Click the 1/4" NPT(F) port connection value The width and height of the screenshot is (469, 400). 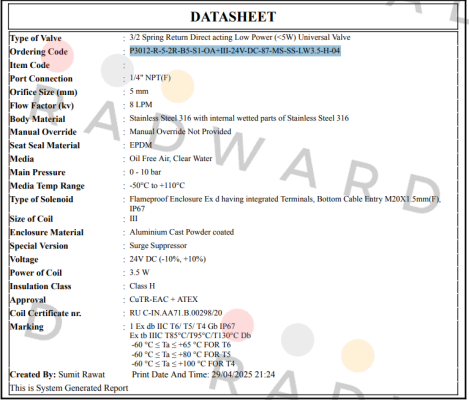(x=150, y=78)
